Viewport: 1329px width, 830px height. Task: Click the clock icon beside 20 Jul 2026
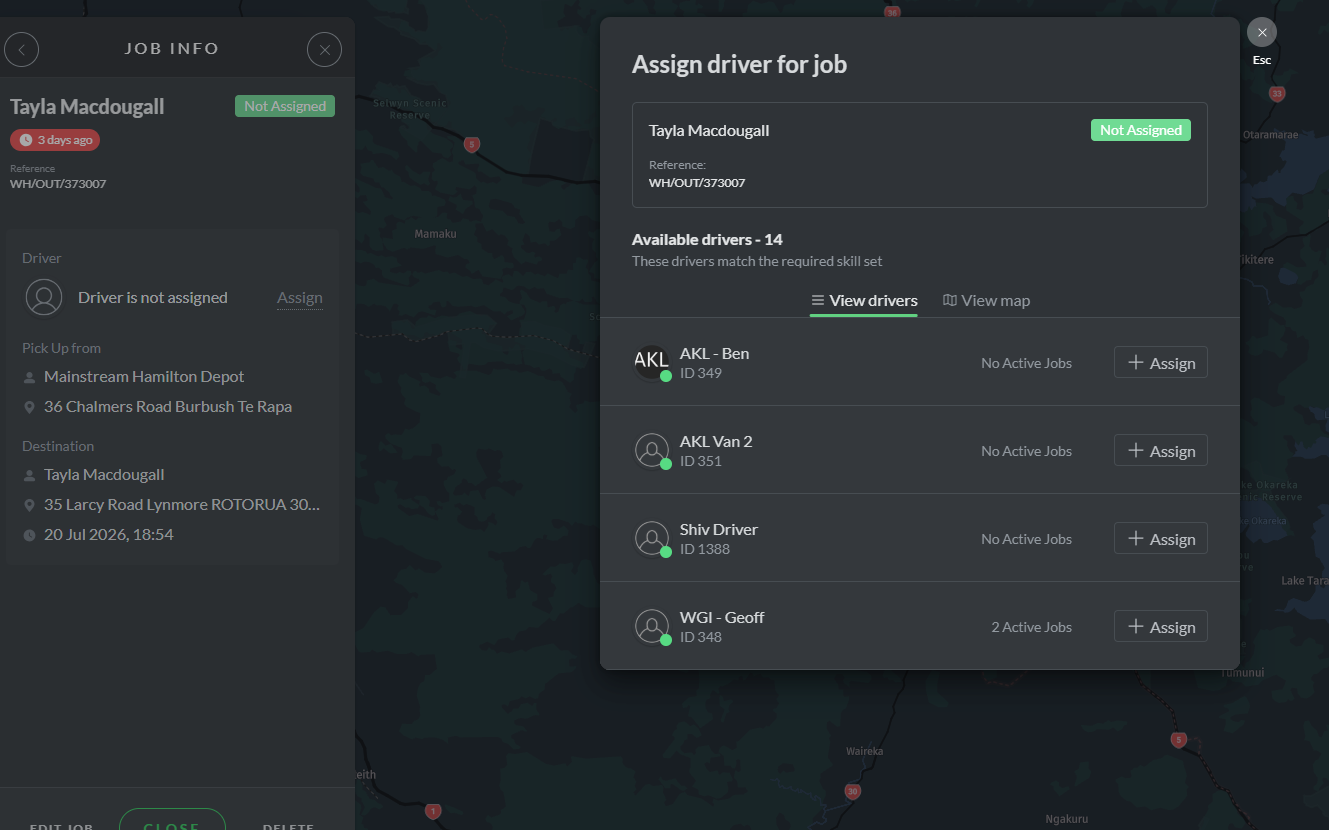[x=29, y=536]
